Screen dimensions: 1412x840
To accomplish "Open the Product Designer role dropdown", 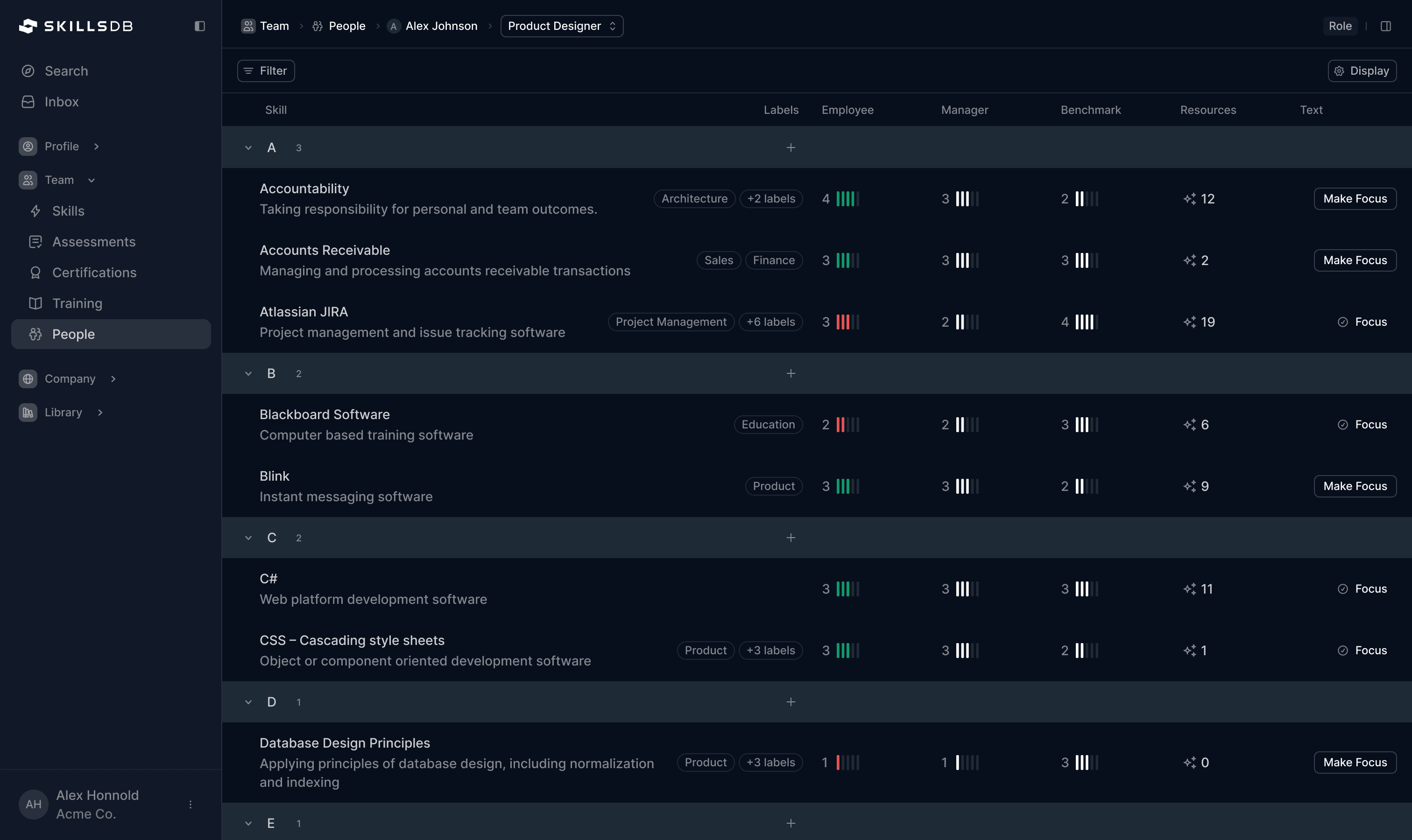I will click(561, 26).
